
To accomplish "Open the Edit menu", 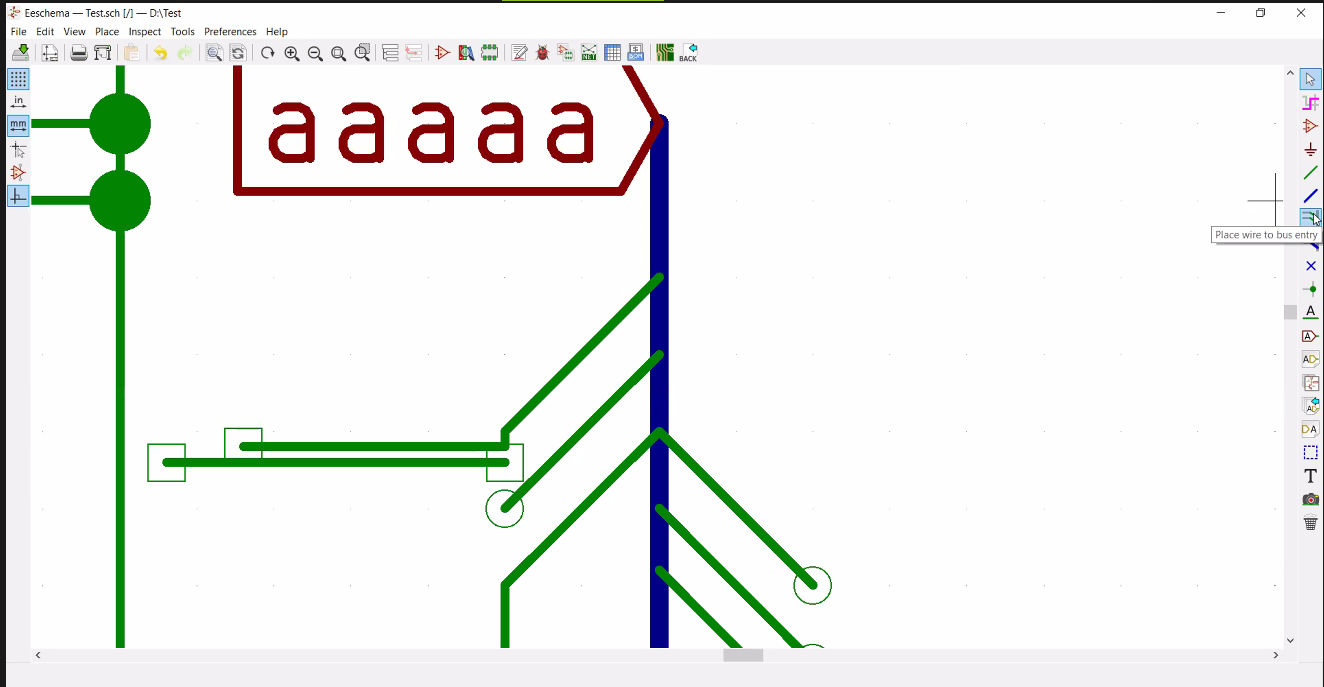I will 45,32.
